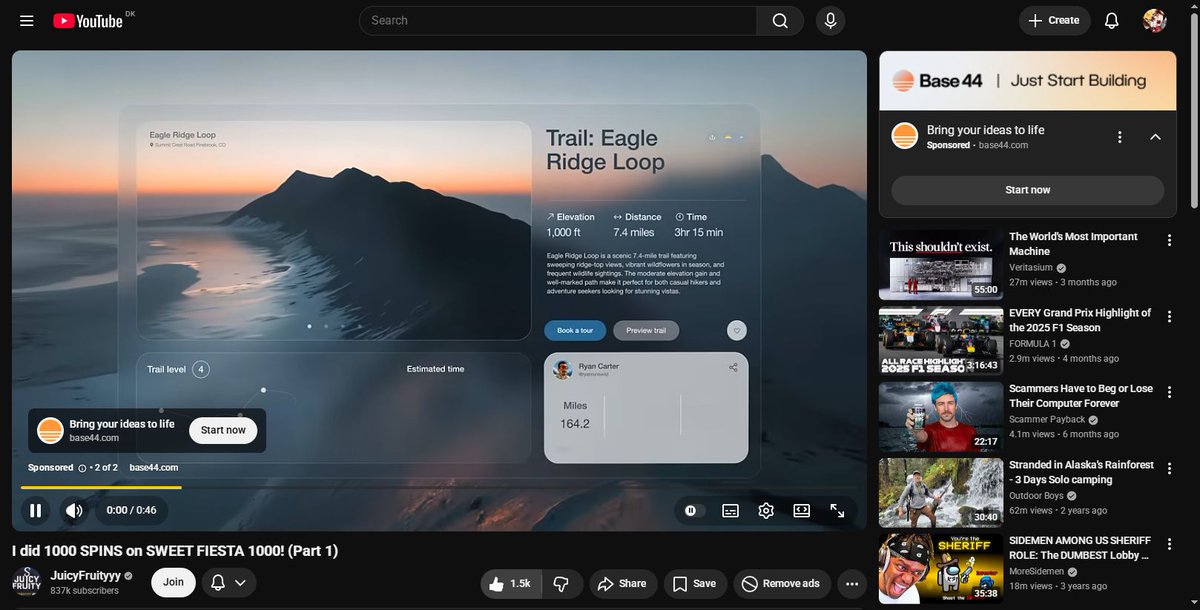Open account avatar menu

click(1155, 20)
